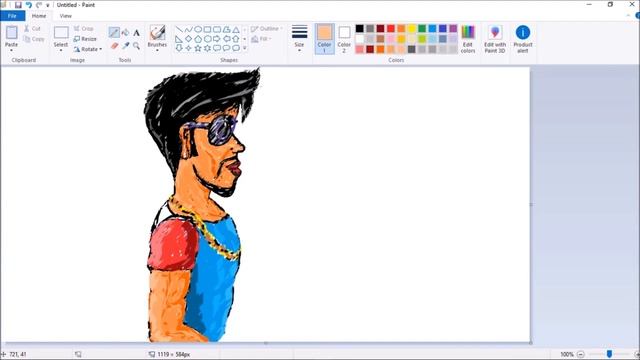Expand the Brushes dropdown arrow
The height and width of the screenshot is (360, 640).
[x=157, y=50]
